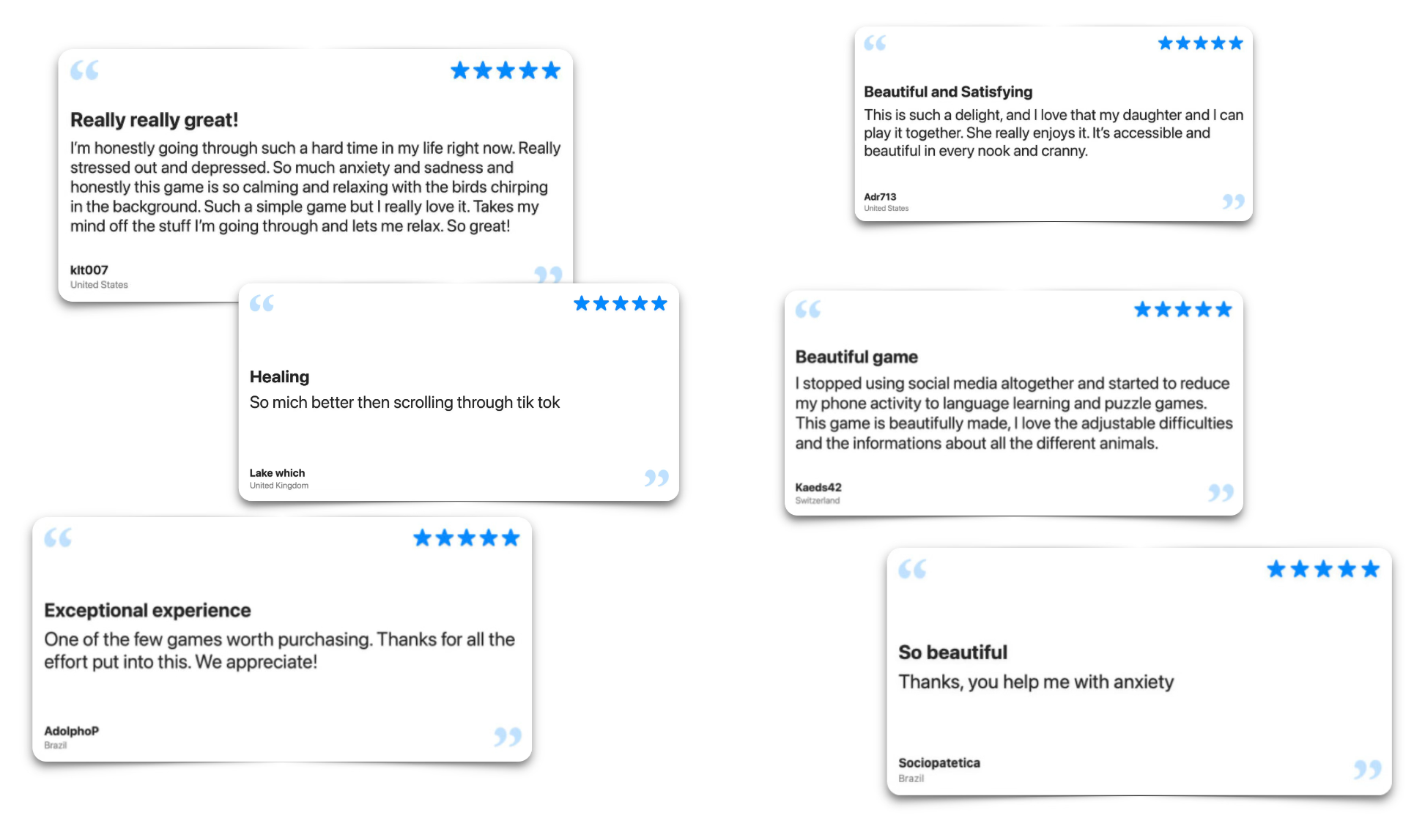Click the "Lake which" reviewer name

[277, 472]
